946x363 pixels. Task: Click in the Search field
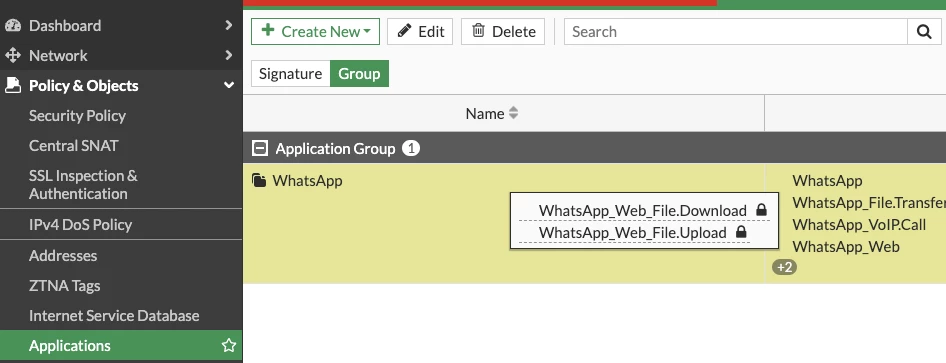coord(735,31)
